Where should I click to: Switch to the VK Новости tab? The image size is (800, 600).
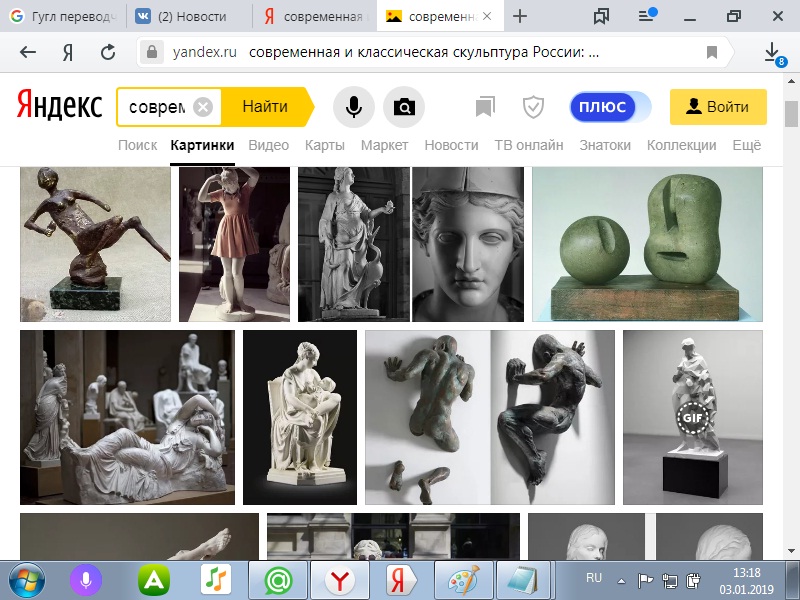point(188,16)
